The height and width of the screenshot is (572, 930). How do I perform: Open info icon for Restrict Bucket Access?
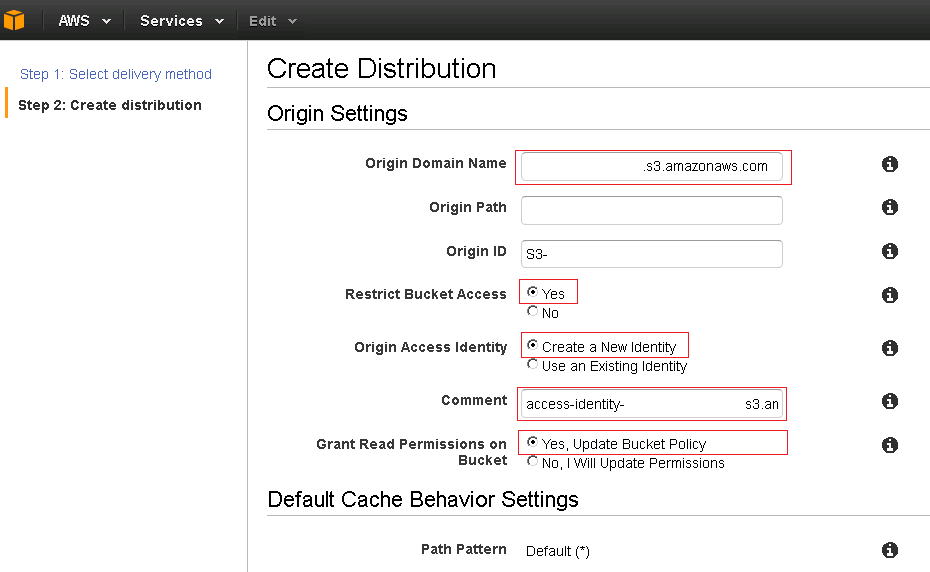[x=889, y=295]
